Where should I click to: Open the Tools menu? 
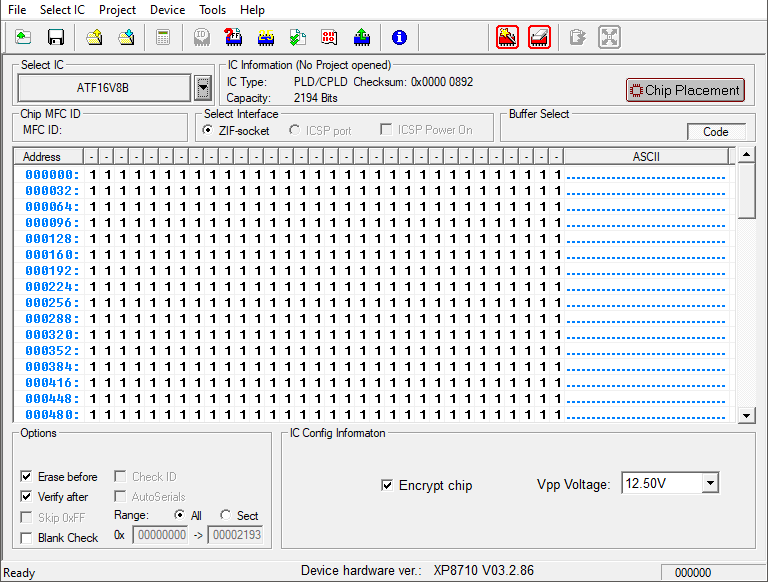tap(212, 9)
